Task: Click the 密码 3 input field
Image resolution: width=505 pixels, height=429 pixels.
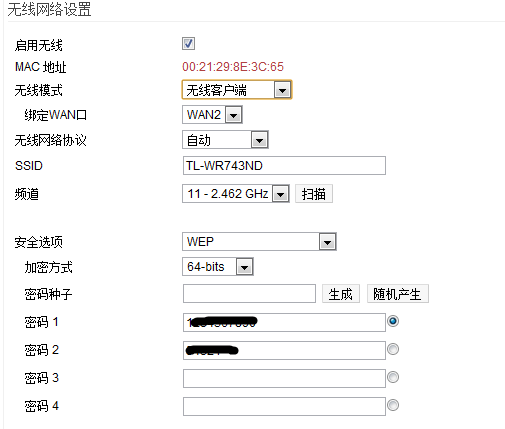Action: 284,378
